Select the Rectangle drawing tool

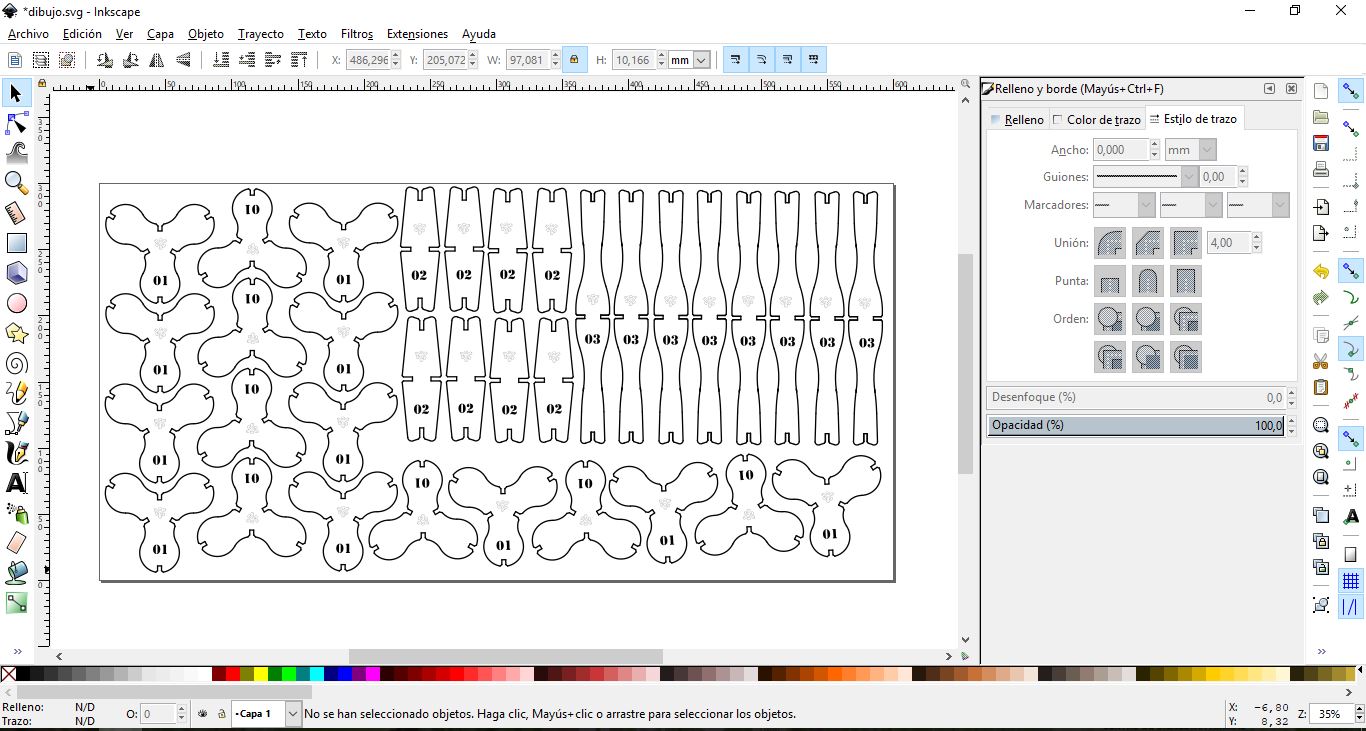(x=16, y=243)
